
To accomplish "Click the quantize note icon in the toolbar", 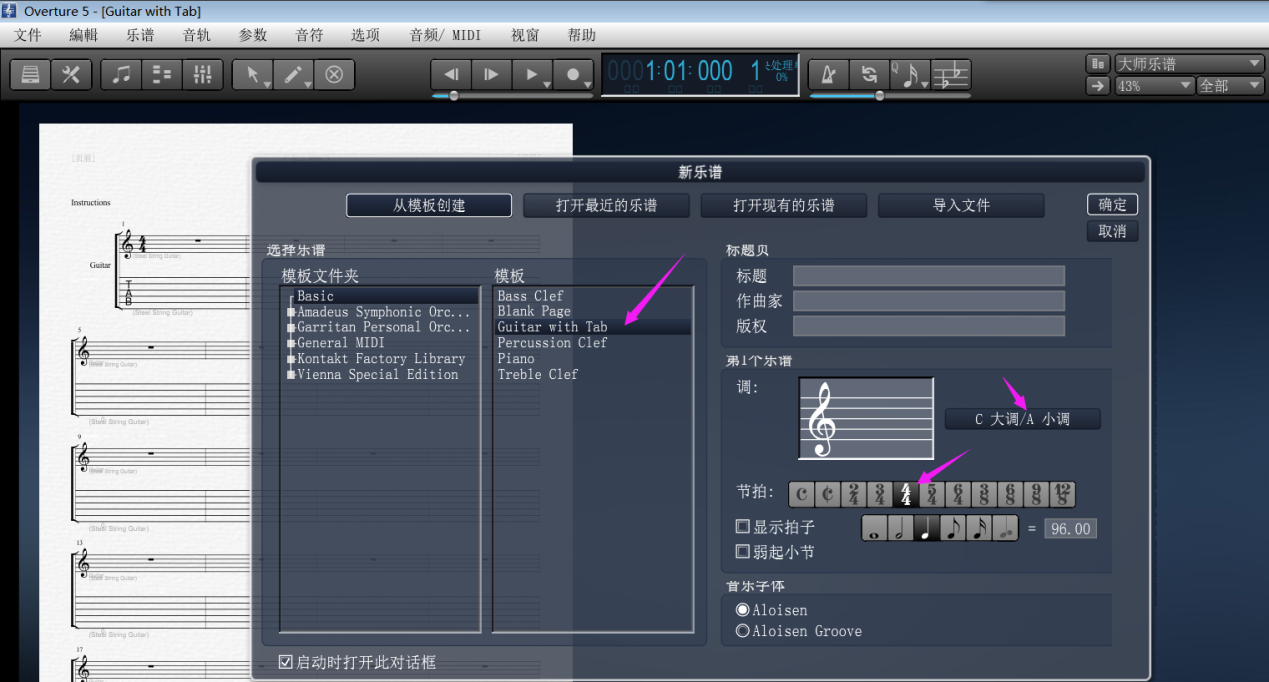I will pos(908,75).
